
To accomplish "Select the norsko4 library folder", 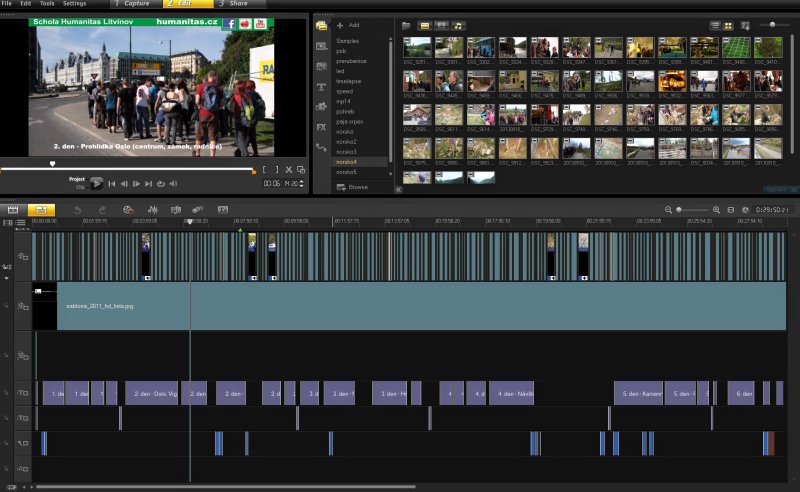I will [x=347, y=161].
